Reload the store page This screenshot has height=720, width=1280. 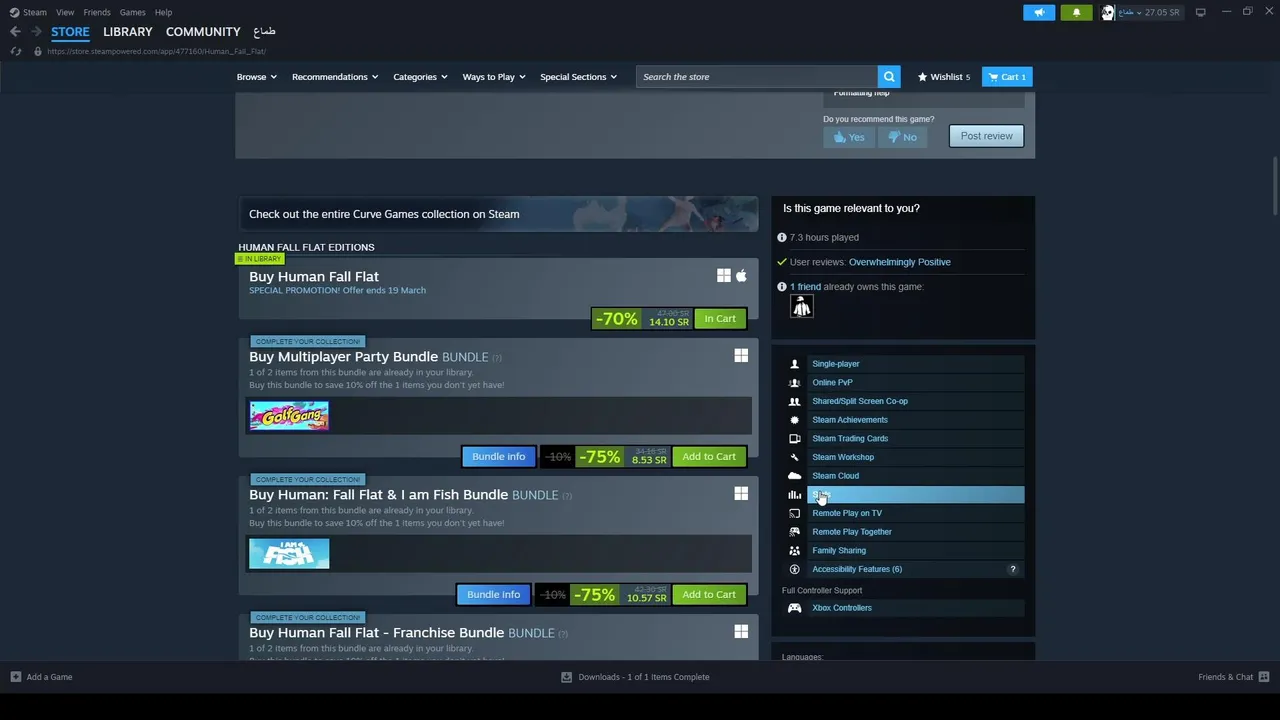point(16,51)
